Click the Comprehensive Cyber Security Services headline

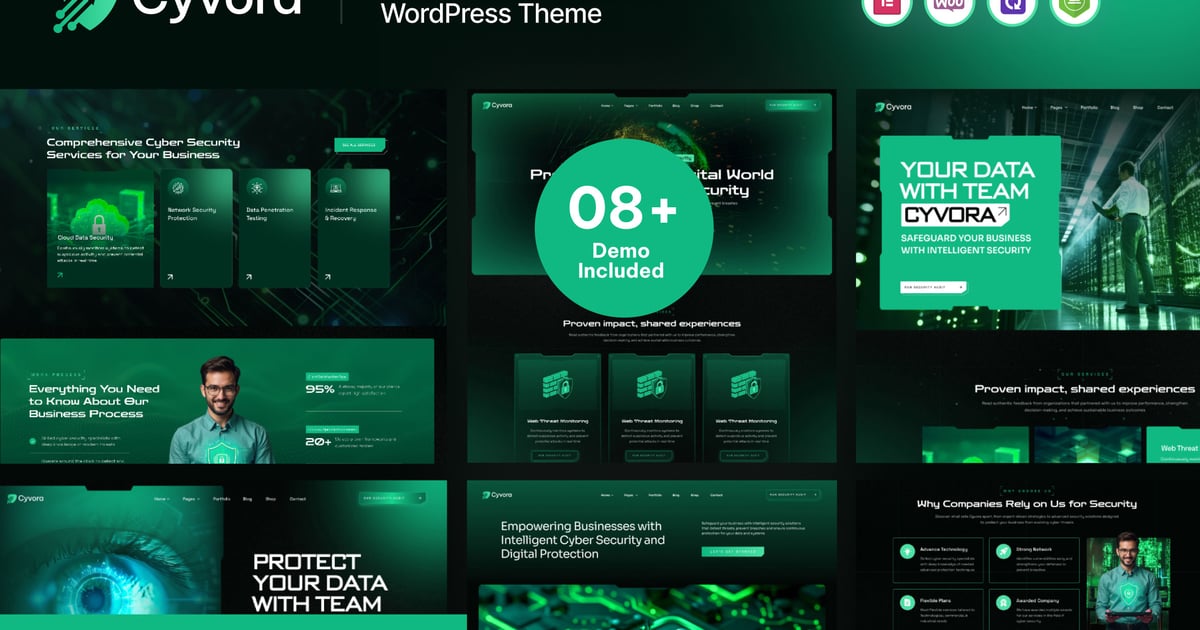tap(143, 148)
